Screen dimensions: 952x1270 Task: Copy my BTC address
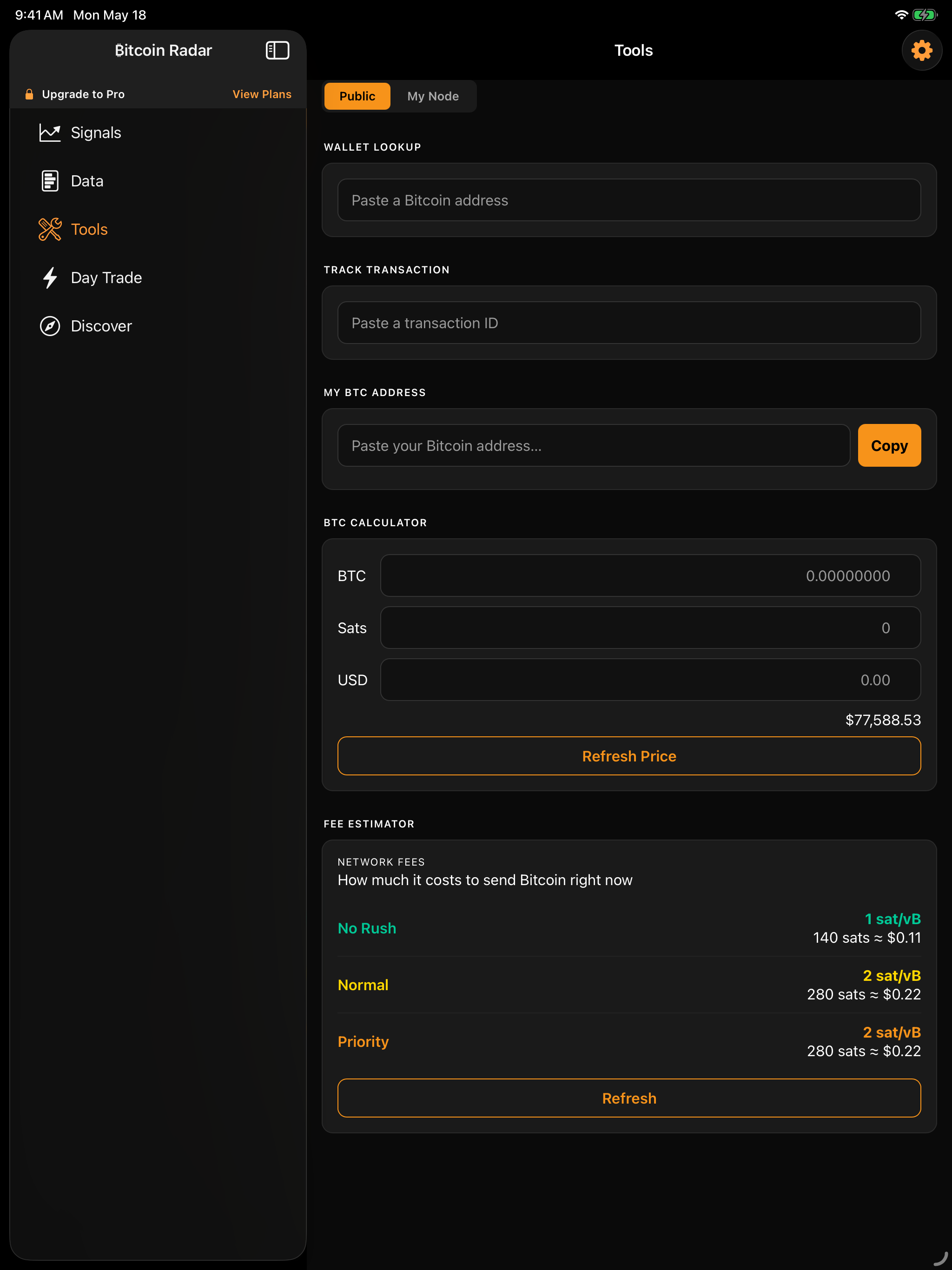click(x=889, y=445)
